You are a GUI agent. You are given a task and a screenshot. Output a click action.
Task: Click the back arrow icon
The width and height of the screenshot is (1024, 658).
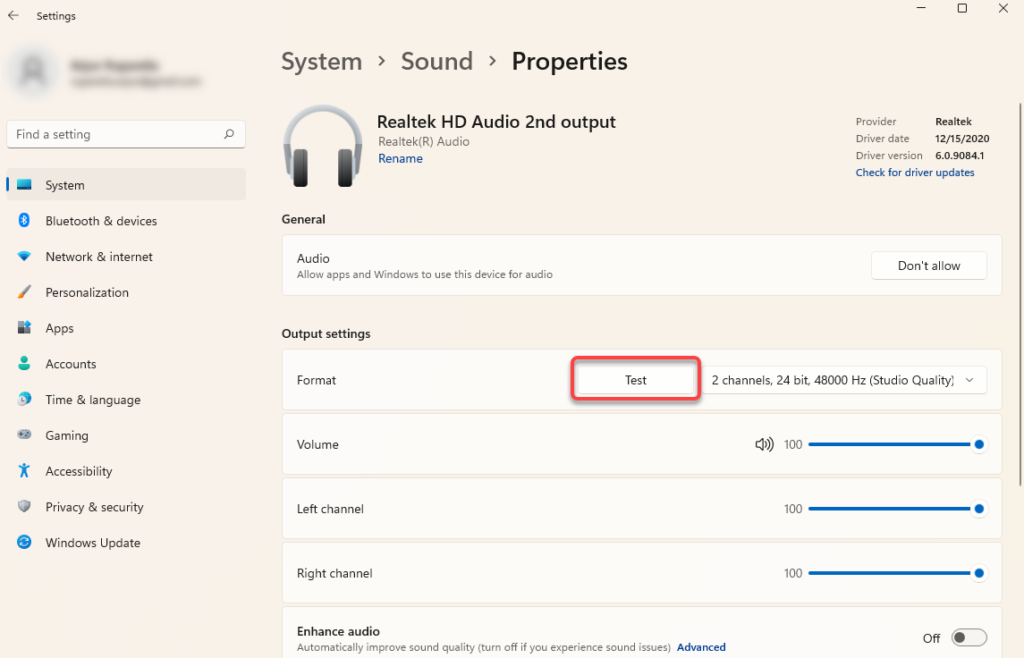[13, 16]
